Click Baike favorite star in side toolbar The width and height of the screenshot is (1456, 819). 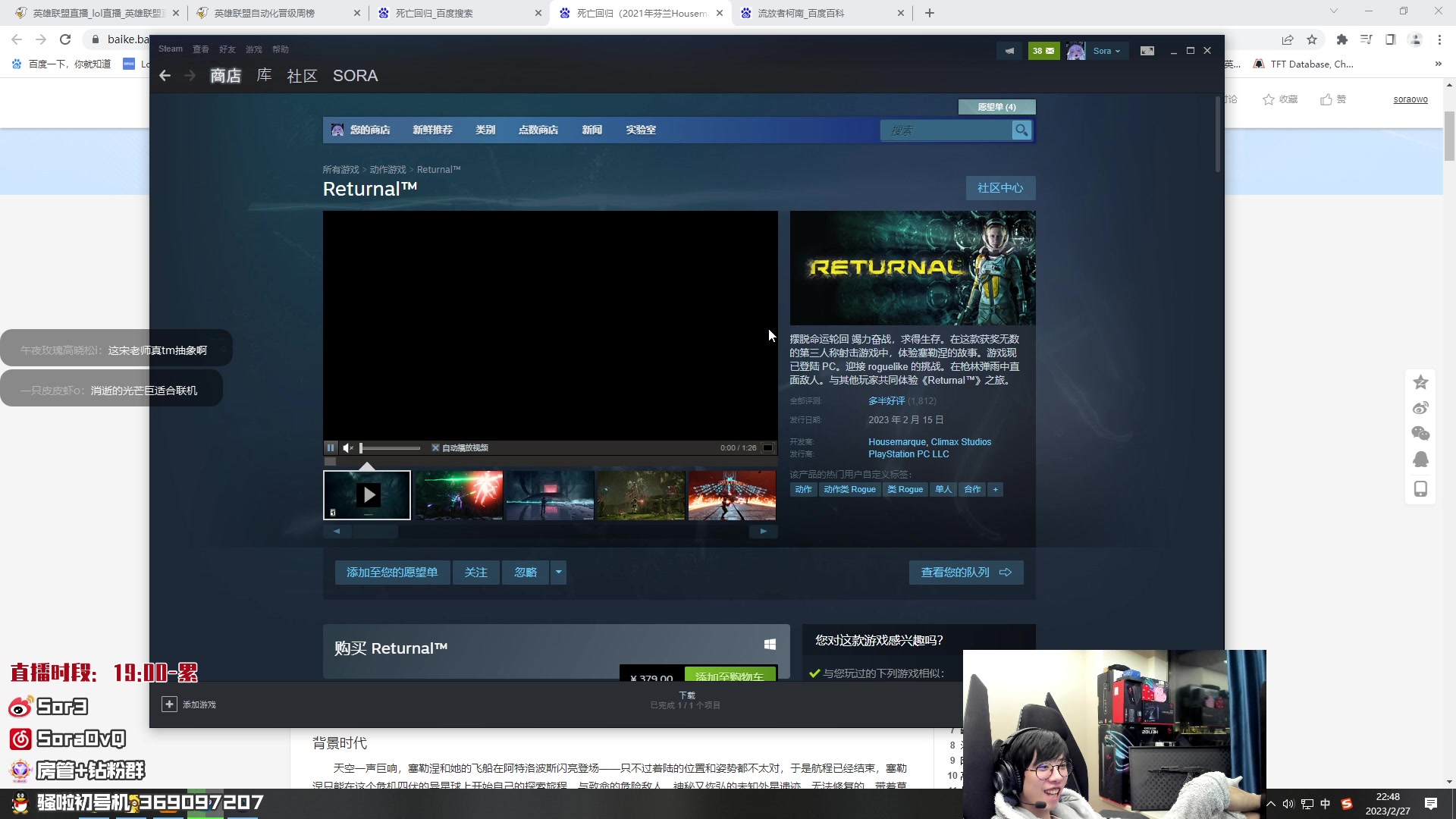click(x=1420, y=382)
